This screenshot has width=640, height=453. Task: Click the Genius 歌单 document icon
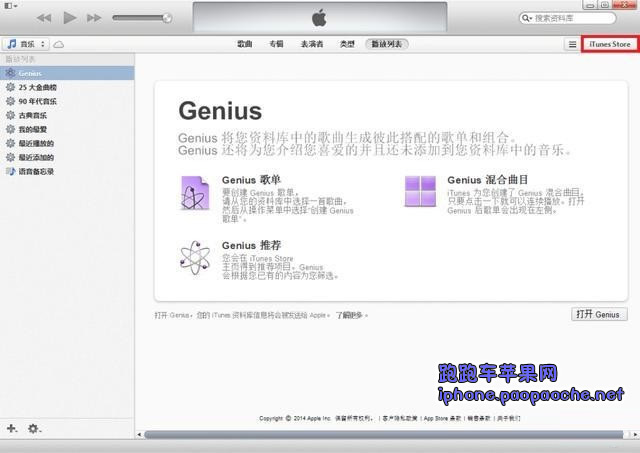(195, 193)
